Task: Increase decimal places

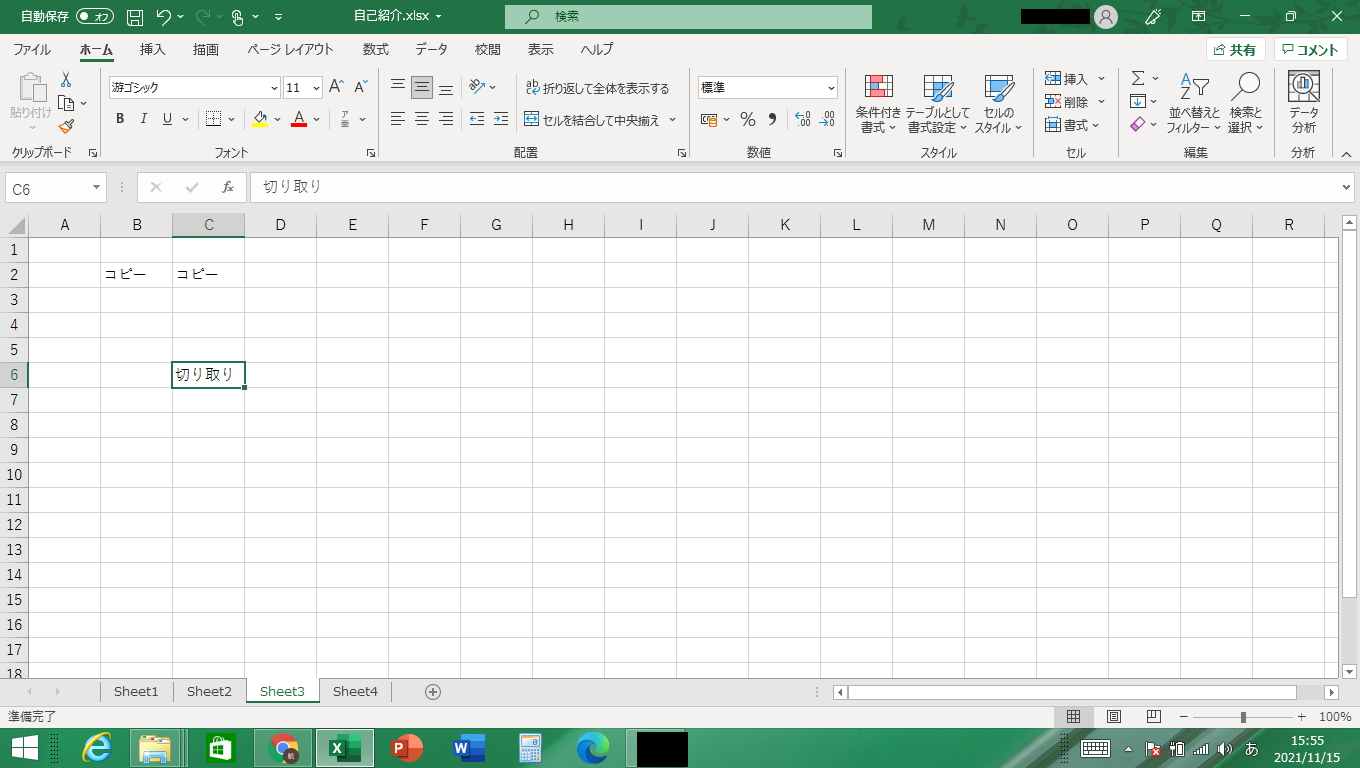Action: pos(803,119)
